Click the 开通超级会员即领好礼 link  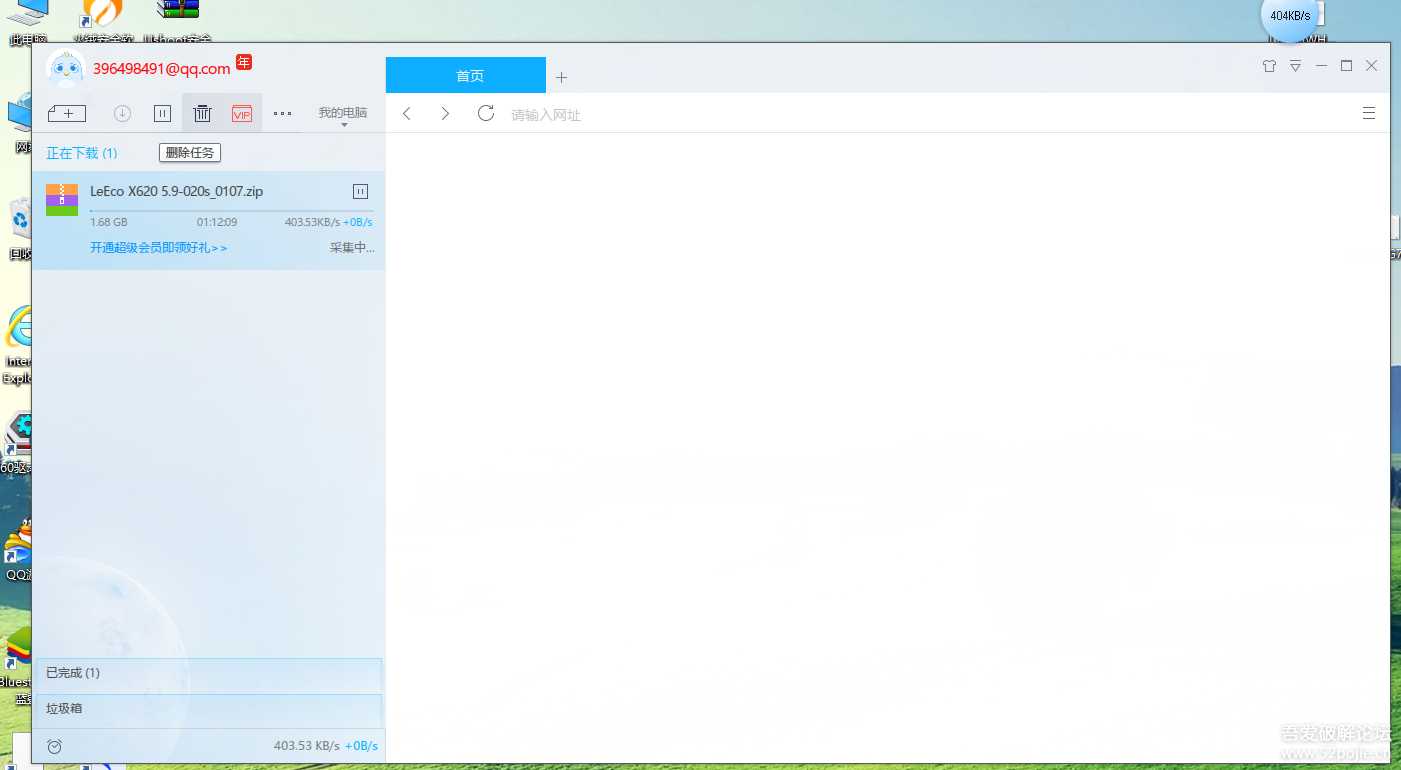[x=159, y=248]
